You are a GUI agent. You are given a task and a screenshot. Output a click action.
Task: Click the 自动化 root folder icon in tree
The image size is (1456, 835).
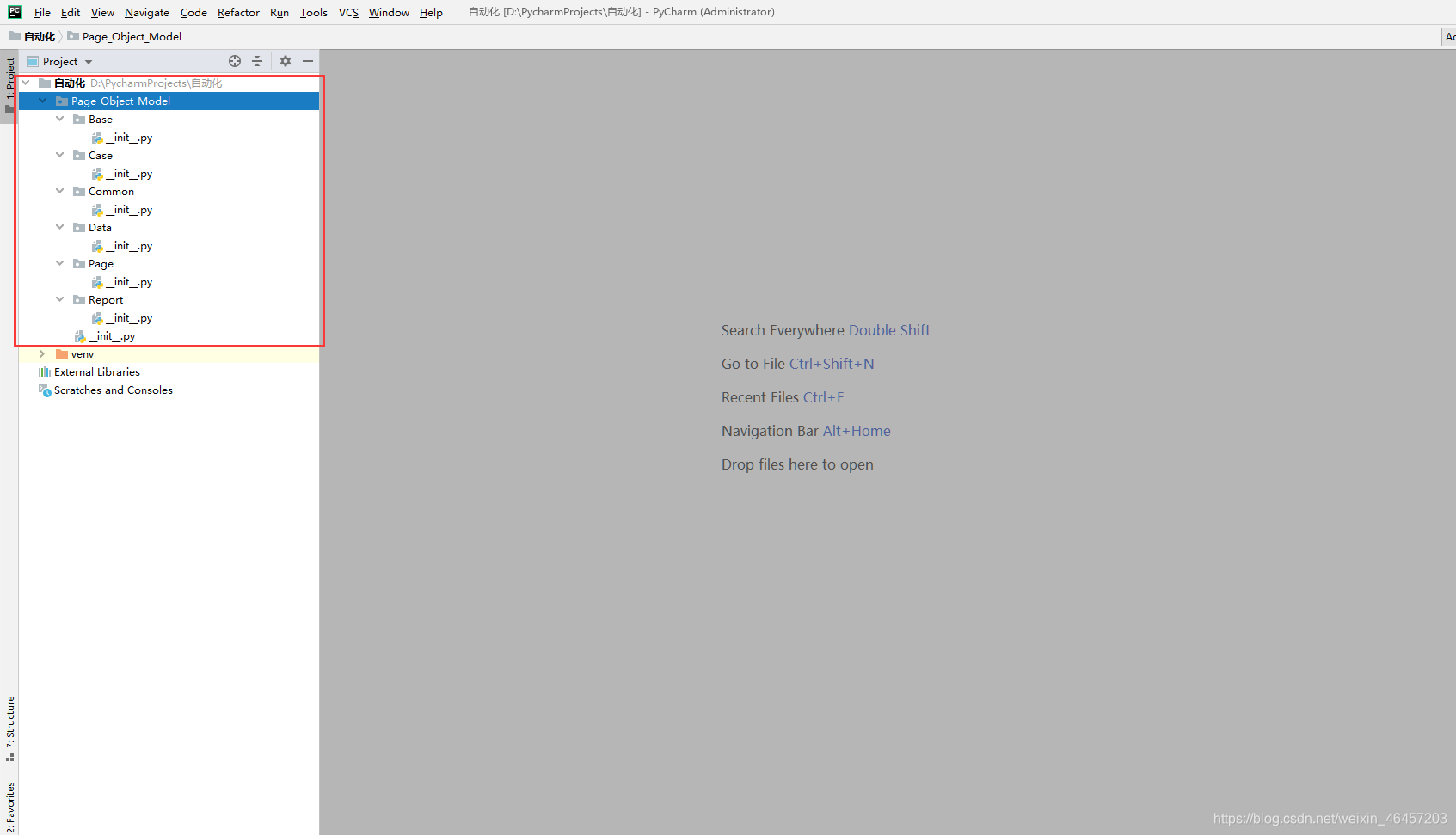[45, 83]
